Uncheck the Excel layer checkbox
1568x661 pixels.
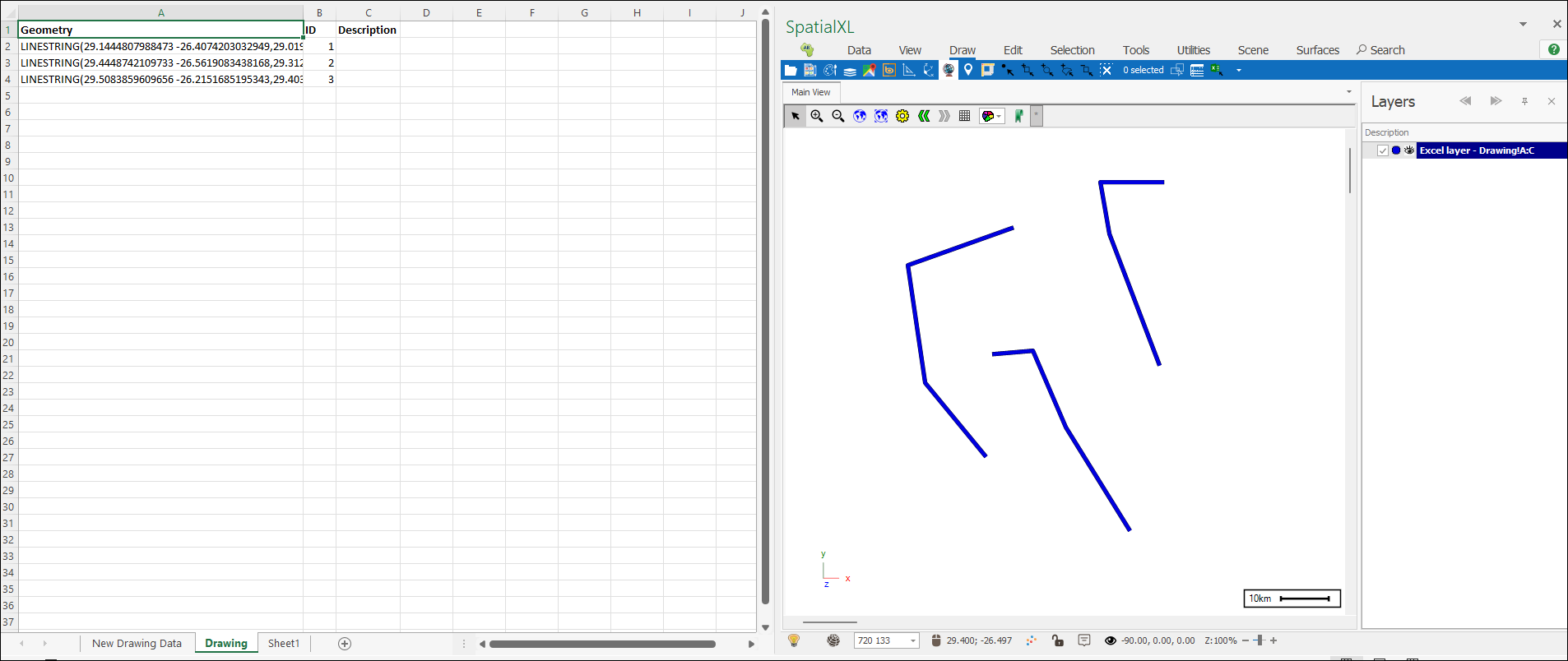coord(1383,150)
